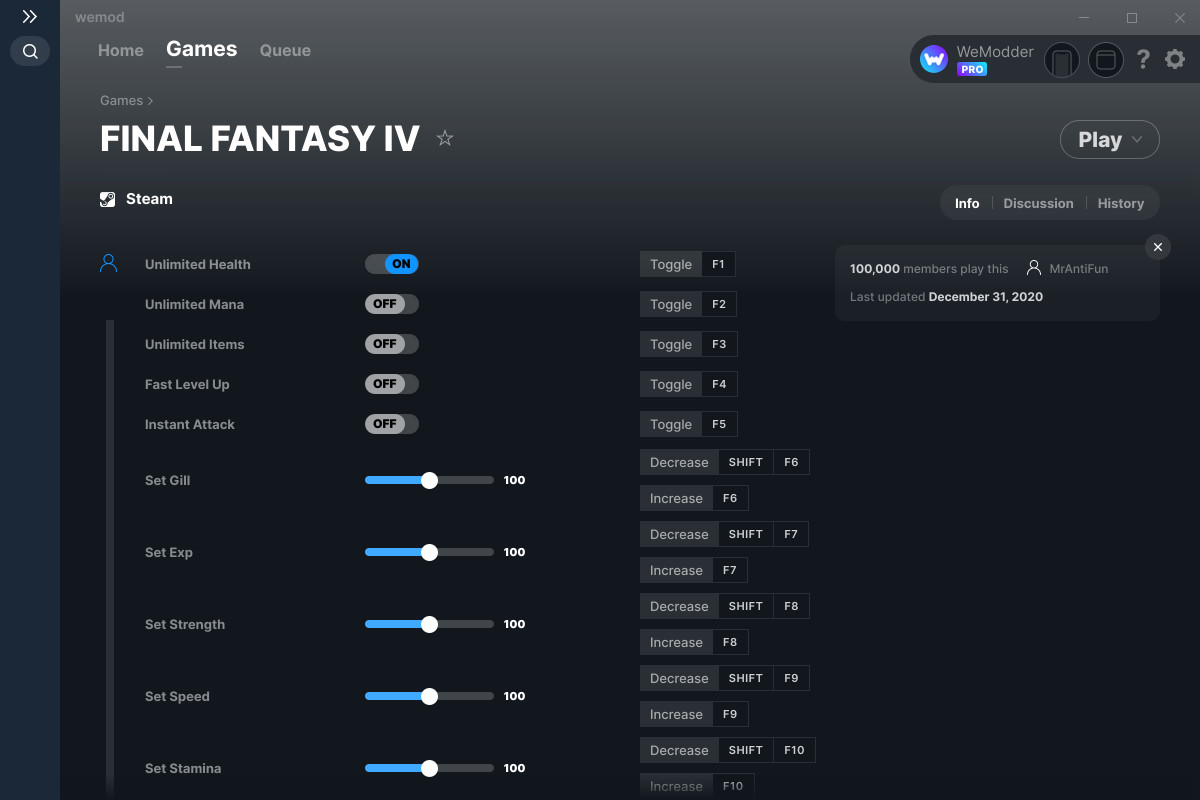Click the SHIFT F6 Decrease hotkey

coord(725,462)
